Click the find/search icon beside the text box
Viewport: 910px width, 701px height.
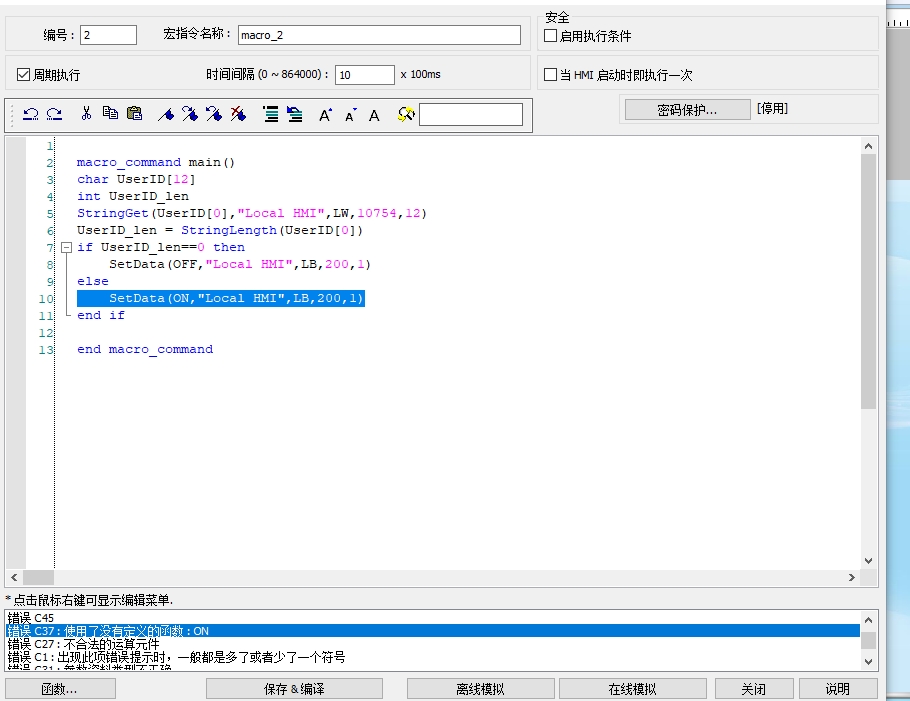[x=405, y=115]
